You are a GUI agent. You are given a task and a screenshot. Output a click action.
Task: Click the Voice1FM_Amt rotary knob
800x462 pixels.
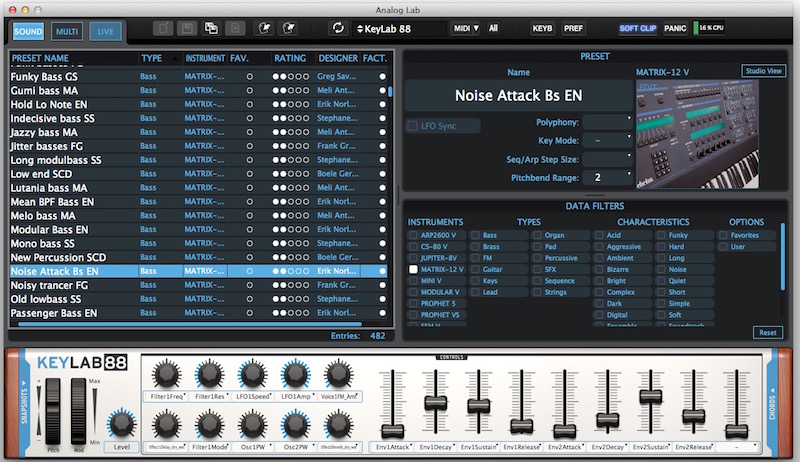(x=338, y=374)
